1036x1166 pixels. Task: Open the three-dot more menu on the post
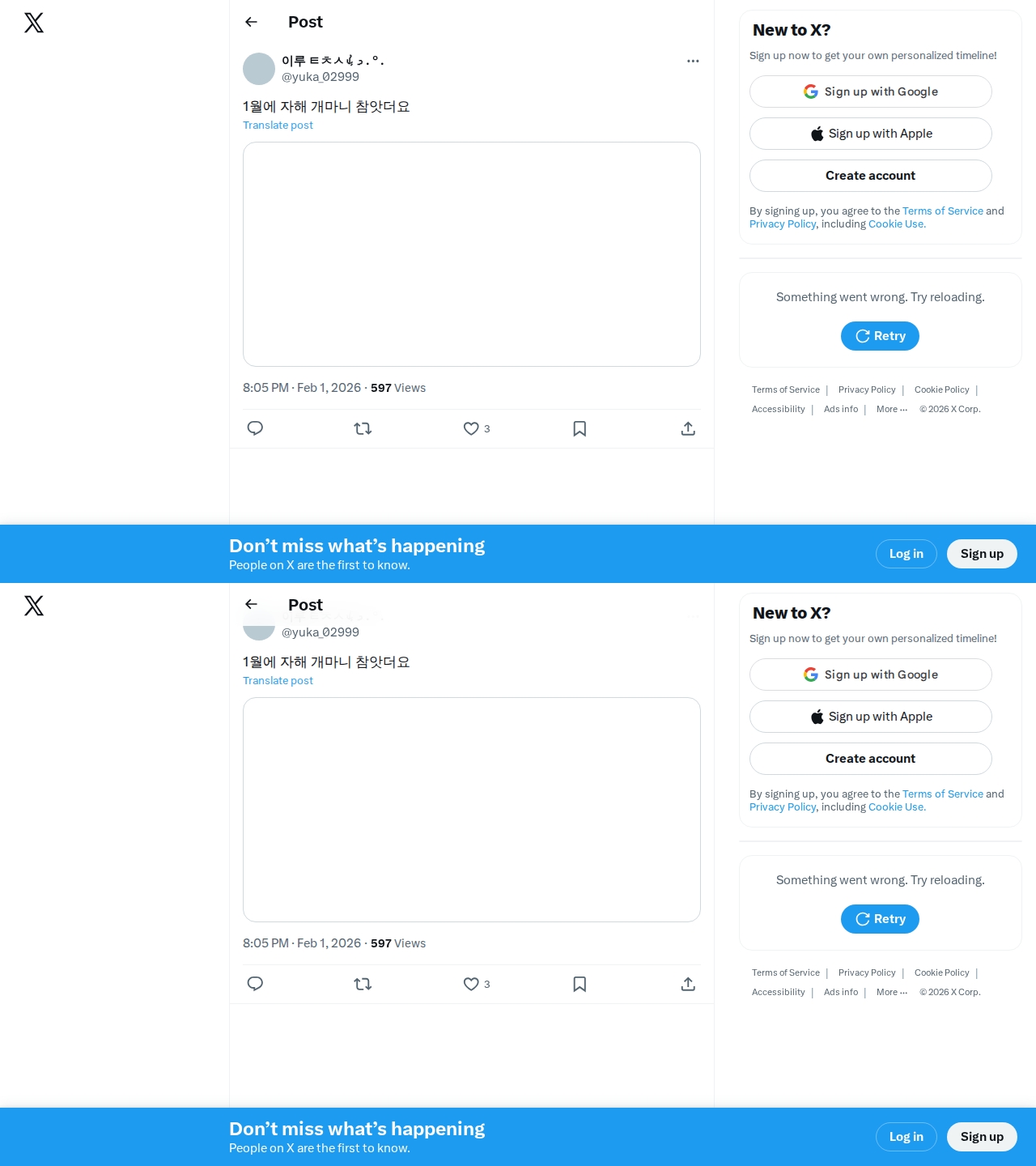[693, 61]
